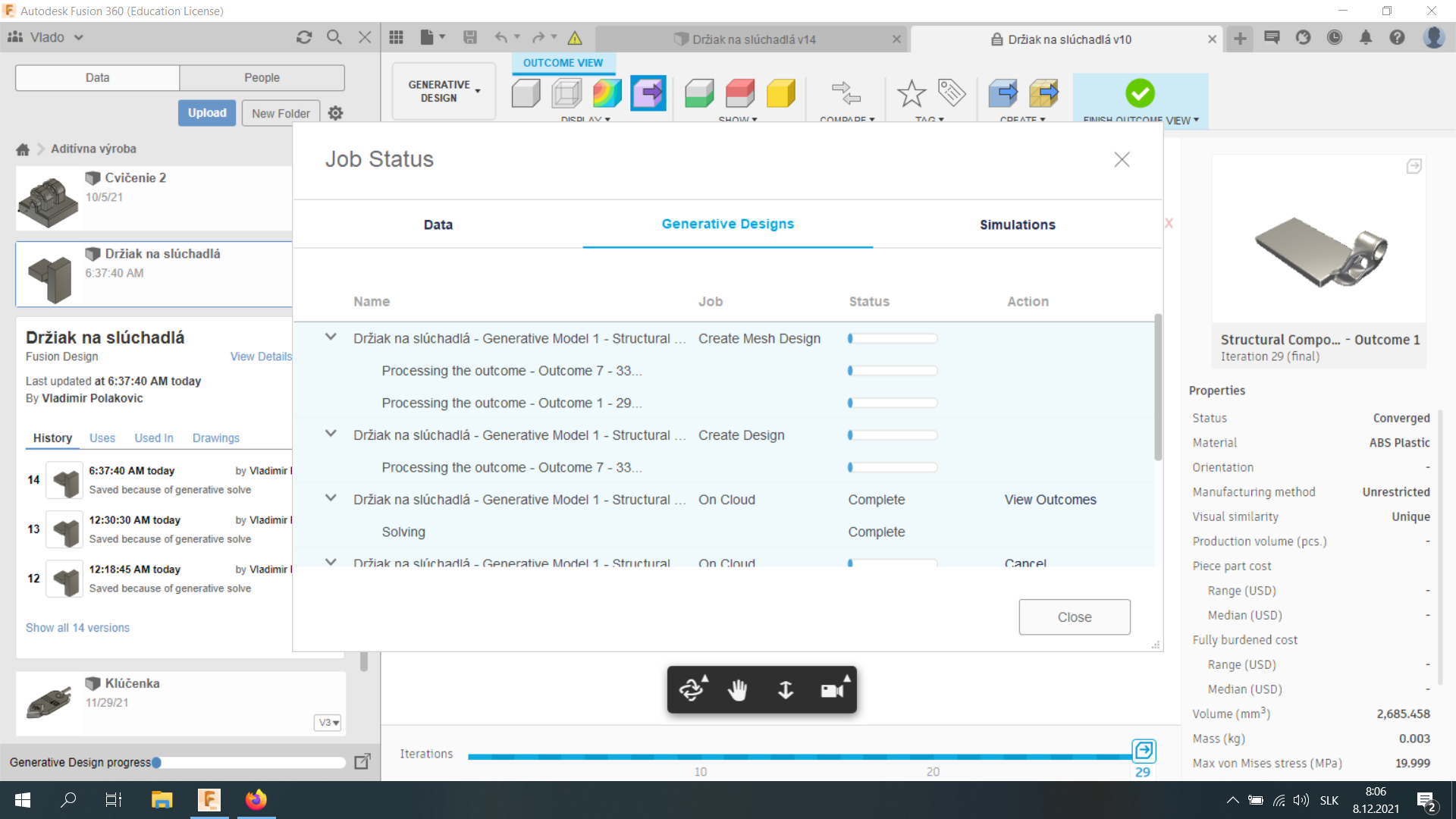Open the Cvičenie 2 project thumbnail
The width and height of the screenshot is (1456, 819).
[x=48, y=199]
